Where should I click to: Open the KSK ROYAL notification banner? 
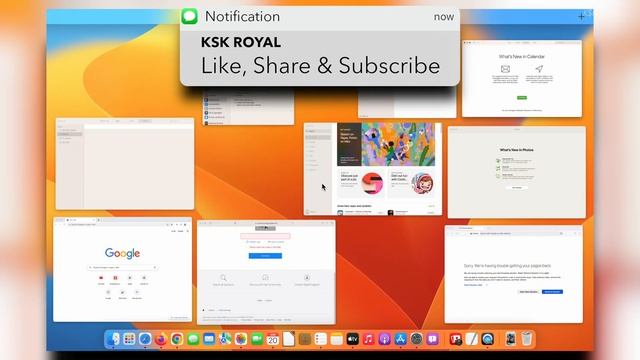[x=320, y=46]
